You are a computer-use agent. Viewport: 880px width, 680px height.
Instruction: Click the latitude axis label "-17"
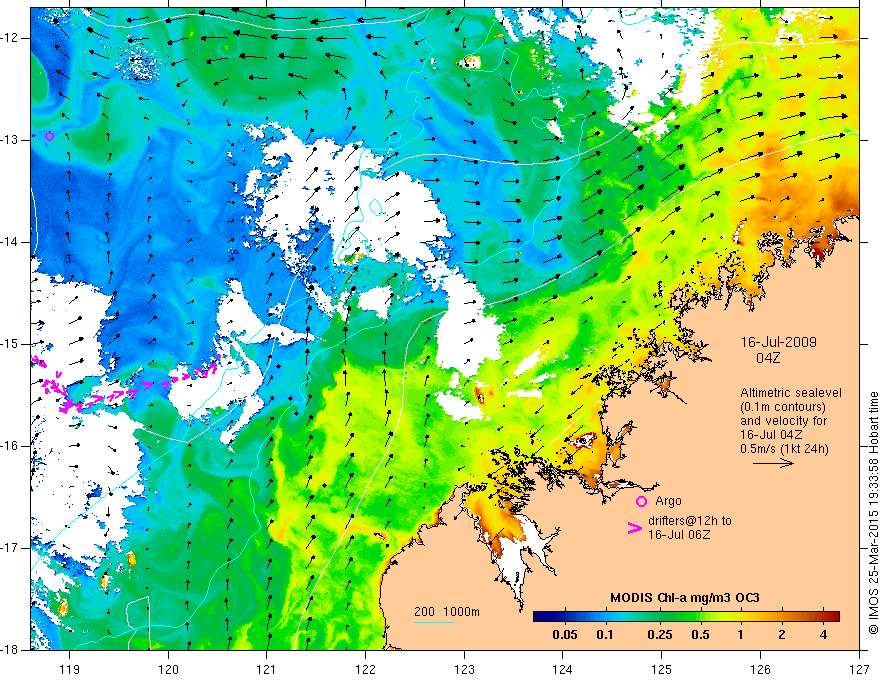point(11,548)
